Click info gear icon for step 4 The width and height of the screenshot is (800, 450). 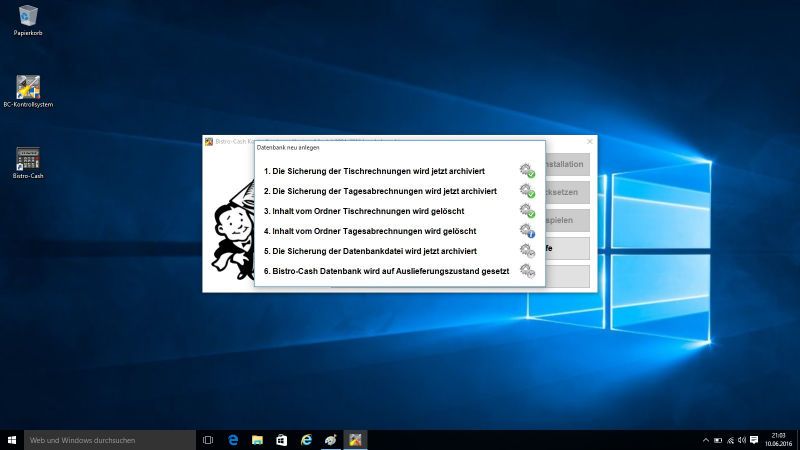pos(527,231)
